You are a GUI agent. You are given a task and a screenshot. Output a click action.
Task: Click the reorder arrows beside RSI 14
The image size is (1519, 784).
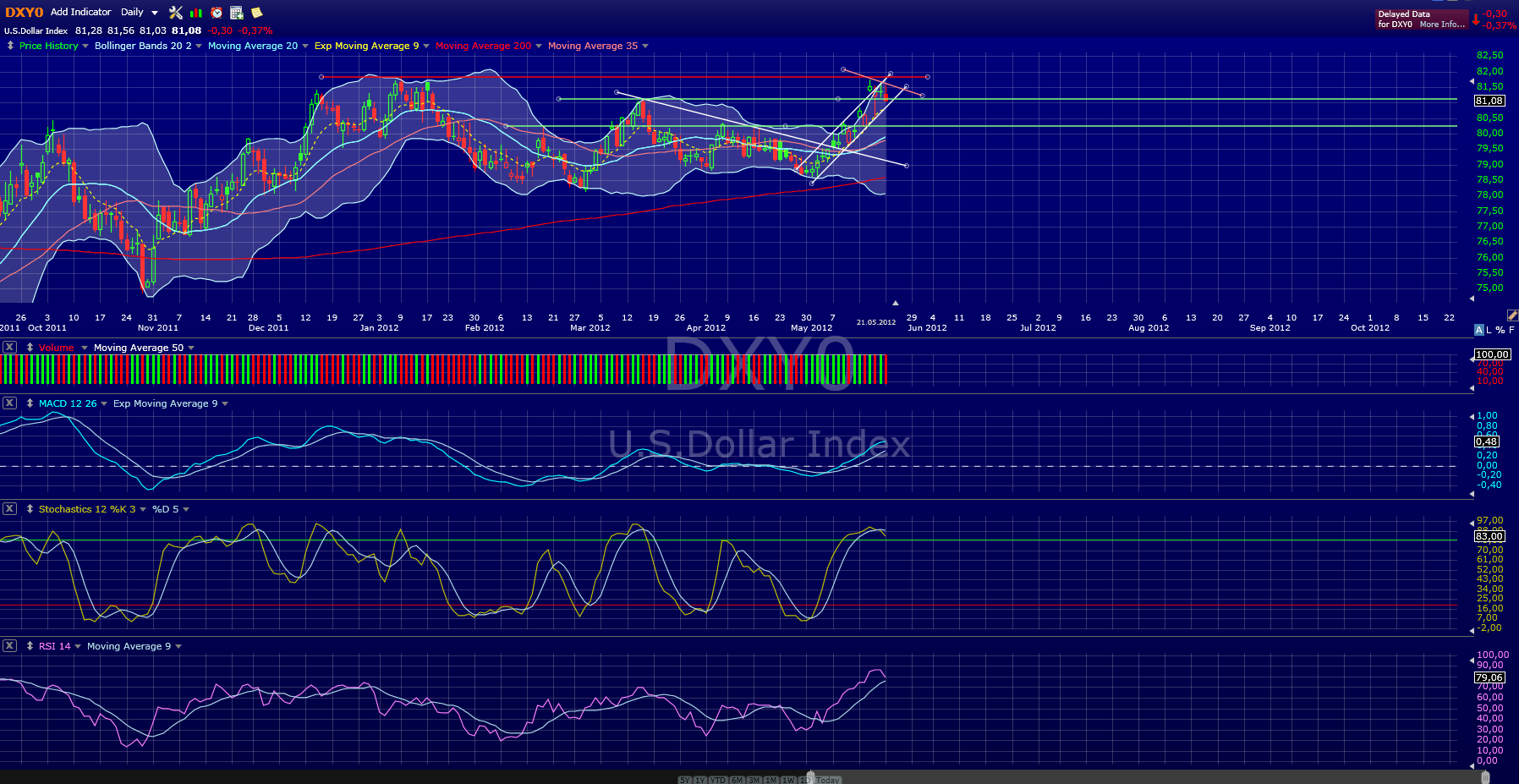30,646
